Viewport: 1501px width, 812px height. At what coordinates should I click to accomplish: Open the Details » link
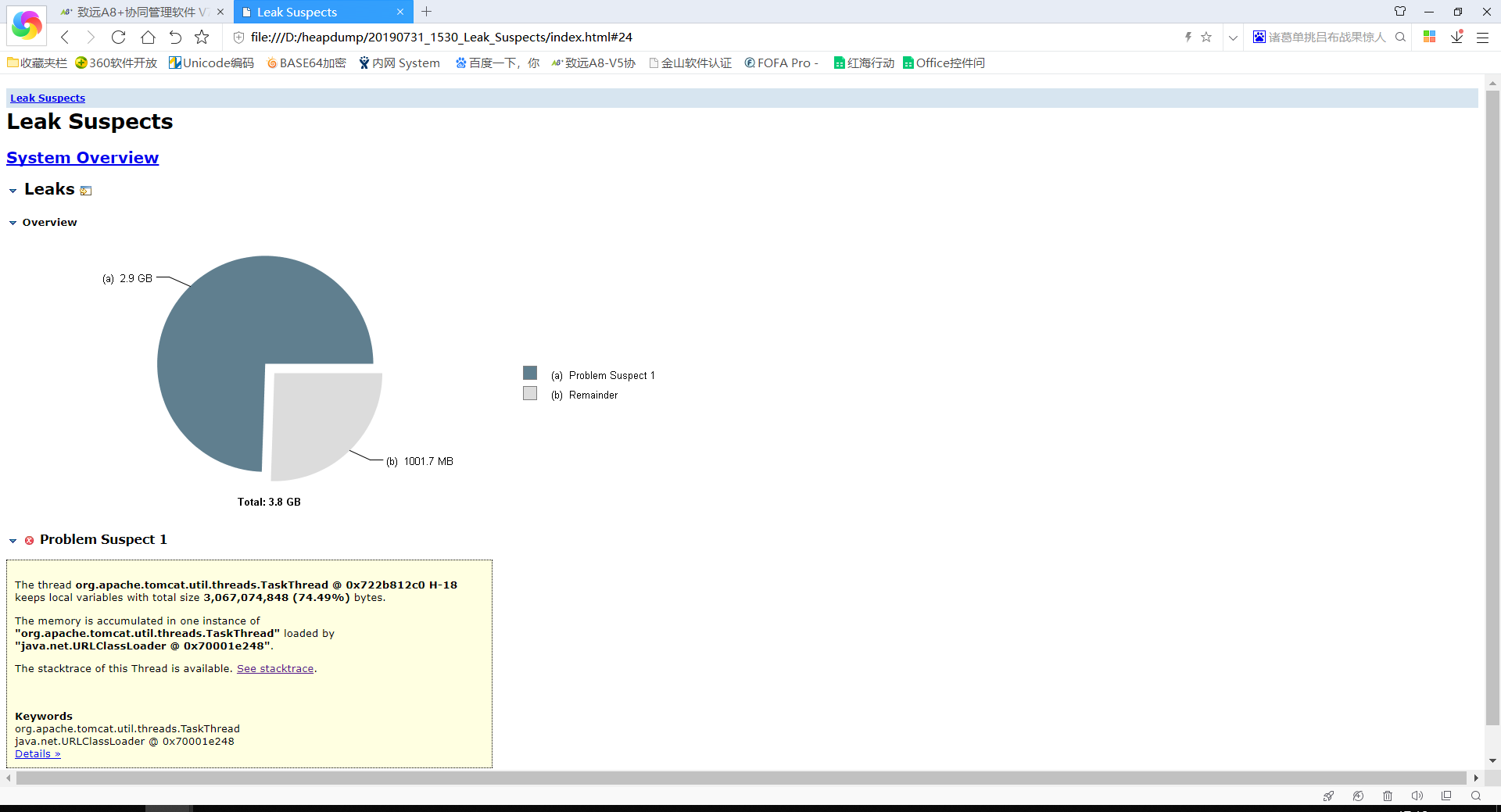coord(38,753)
